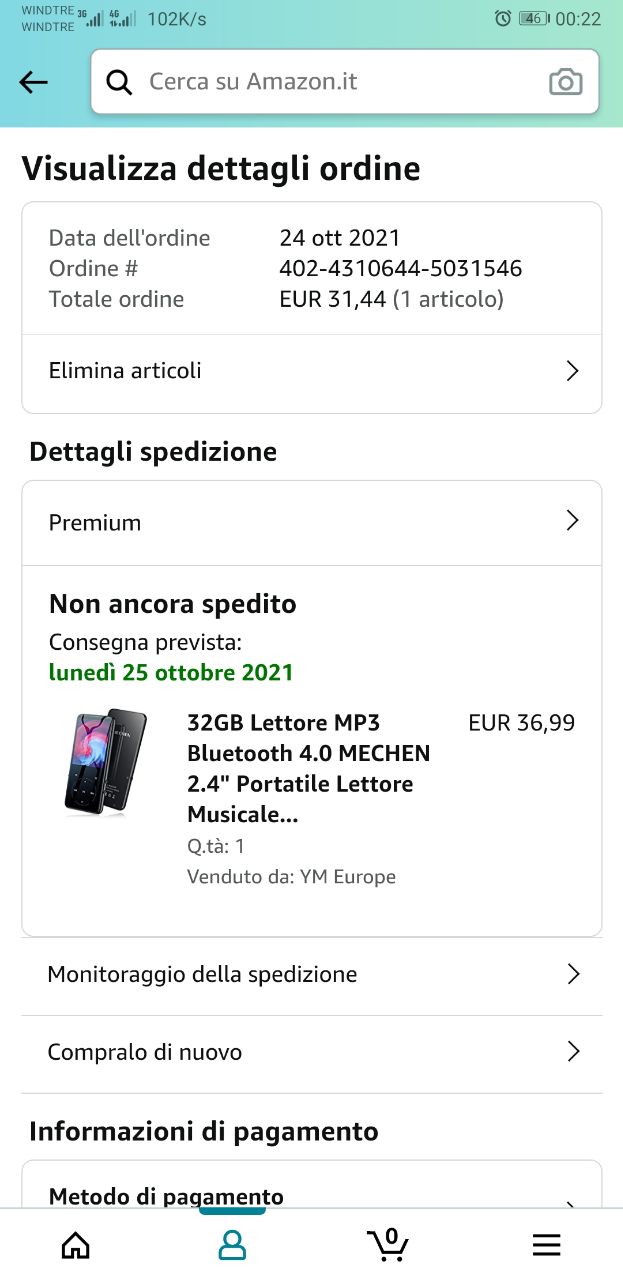This screenshot has width=623, height=1280.
Task: Open Monitoraggio della spedizione chevron
Action: (573, 974)
